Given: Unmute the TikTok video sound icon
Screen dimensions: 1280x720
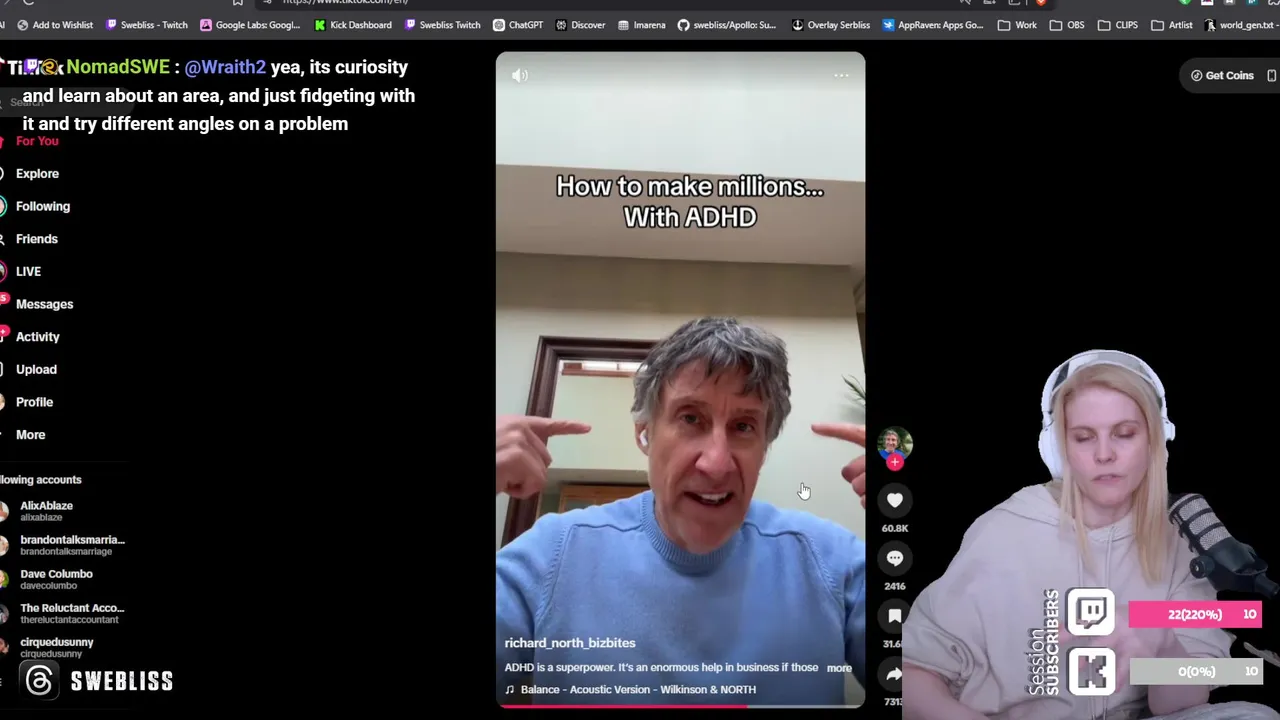Looking at the screenshot, I should point(520,75).
